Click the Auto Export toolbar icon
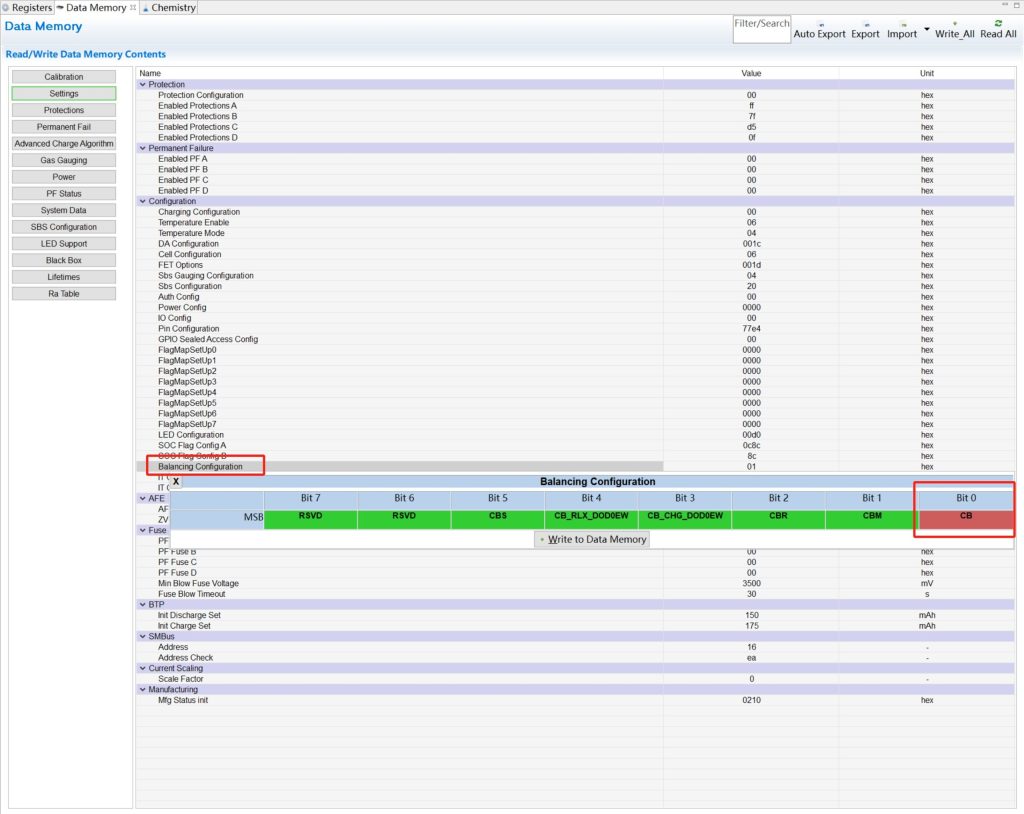This screenshot has width=1024, height=814. [819, 23]
